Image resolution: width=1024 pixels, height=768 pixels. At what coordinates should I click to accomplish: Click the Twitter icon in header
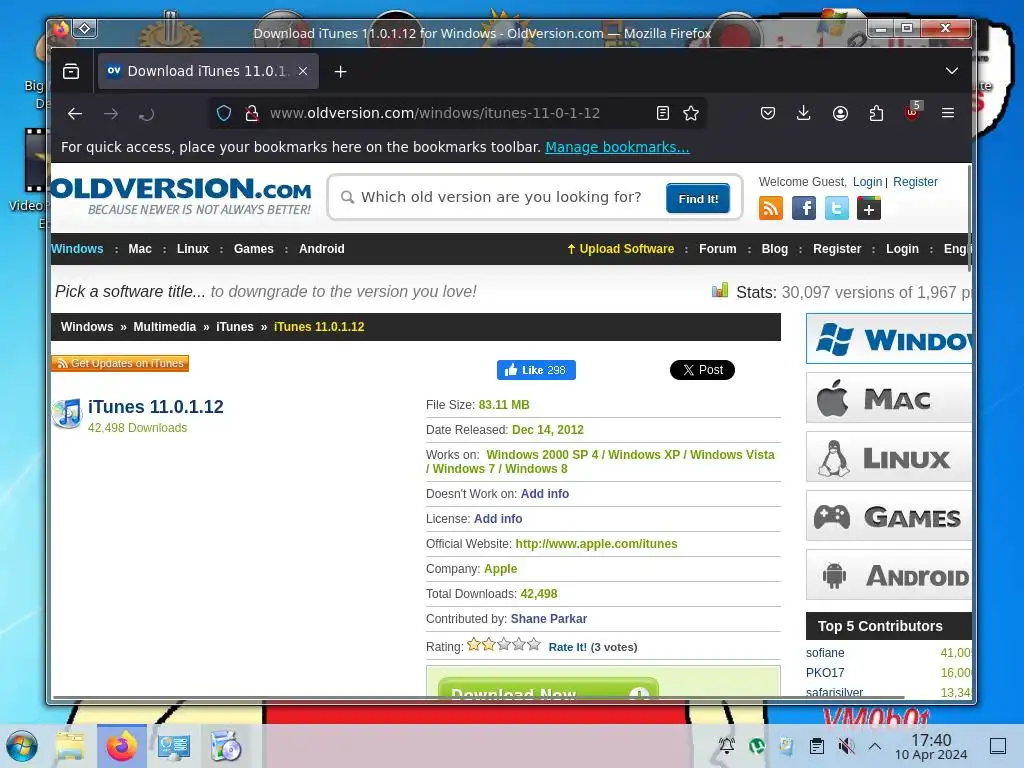(x=837, y=208)
